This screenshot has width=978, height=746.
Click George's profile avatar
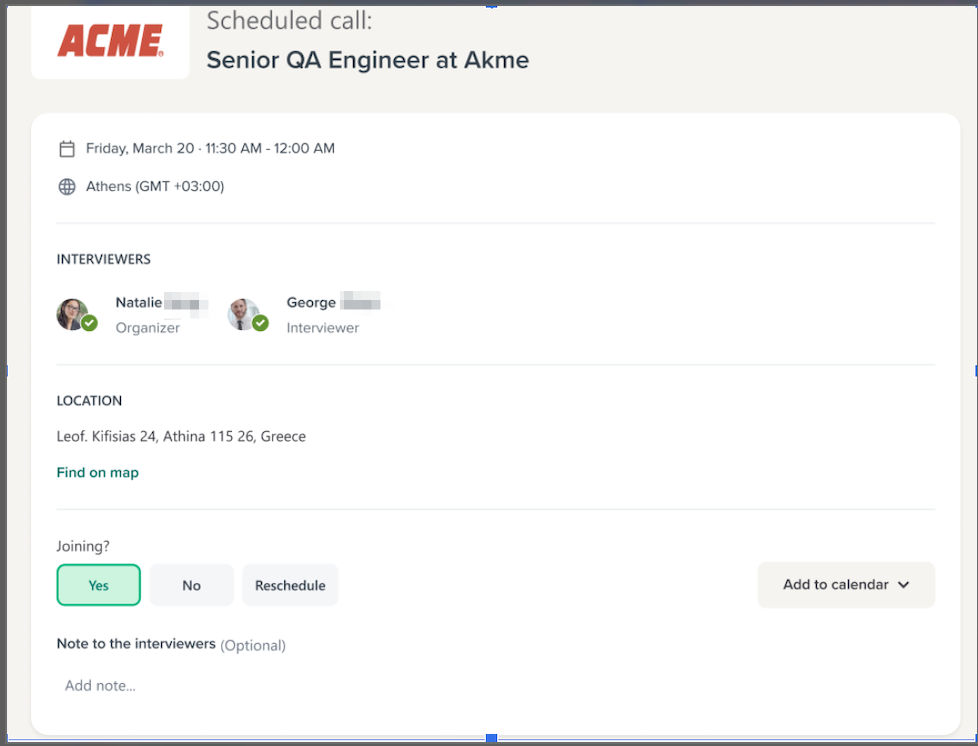click(x=243, y=313)
